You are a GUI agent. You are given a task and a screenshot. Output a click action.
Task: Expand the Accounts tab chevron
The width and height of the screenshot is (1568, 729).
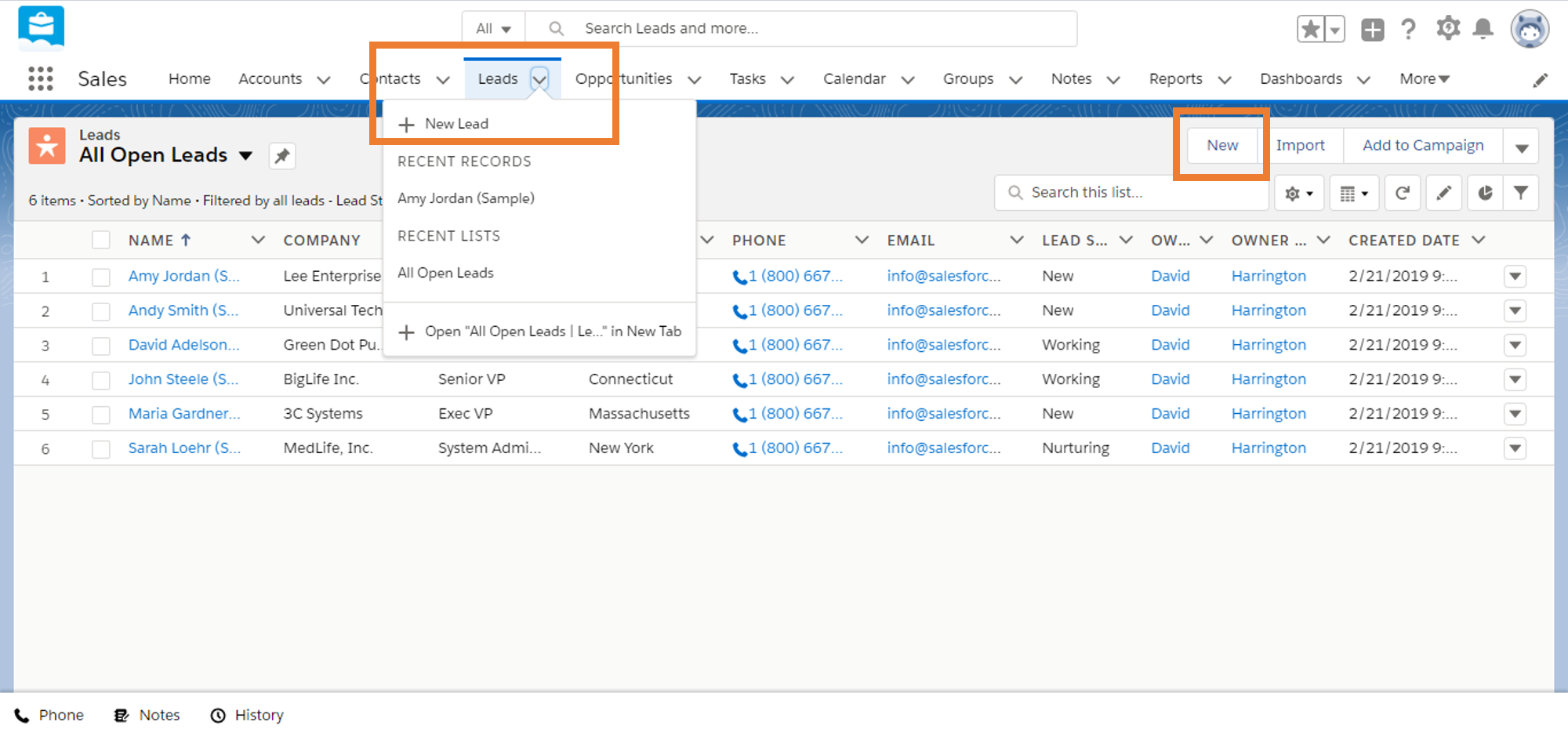click(323, 80)
